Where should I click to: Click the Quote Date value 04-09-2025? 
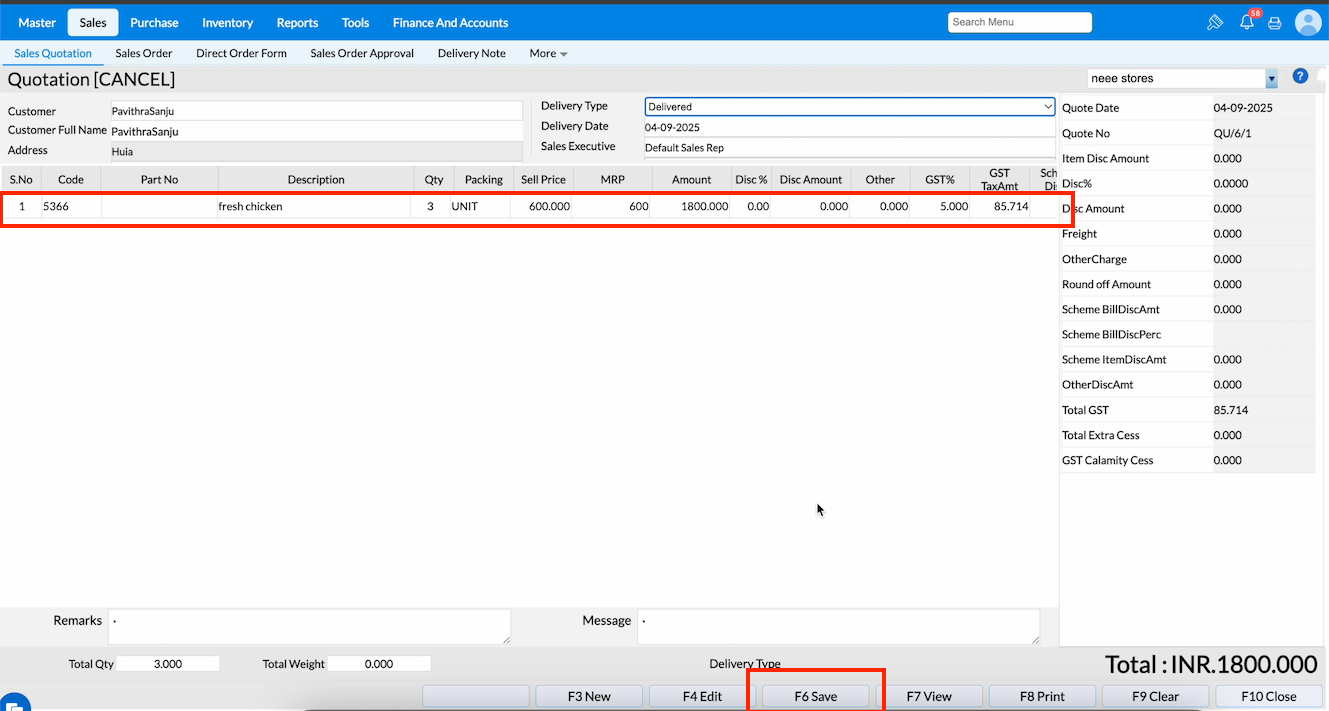pos(1243,108)
